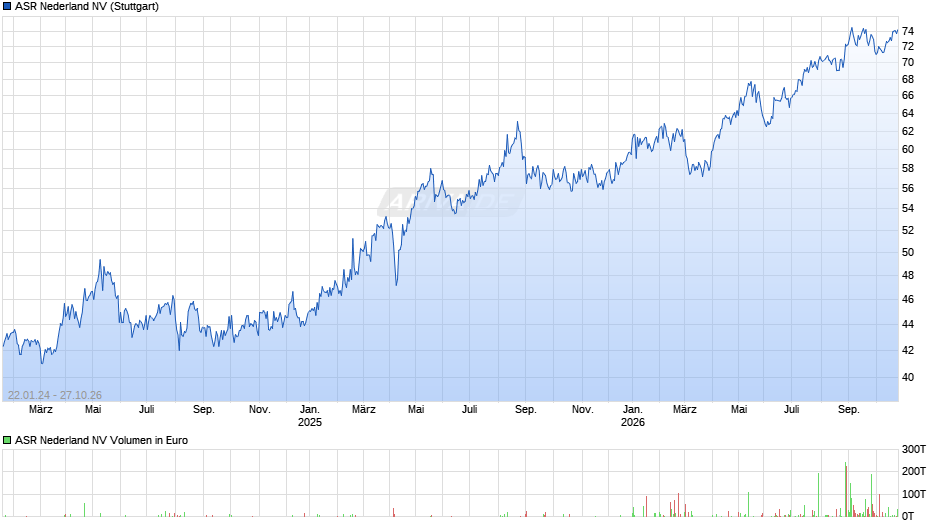Click the price axis label 56
Image resolution: width=940 pixels, height=526 pixels.
click(x=908, y=188)
